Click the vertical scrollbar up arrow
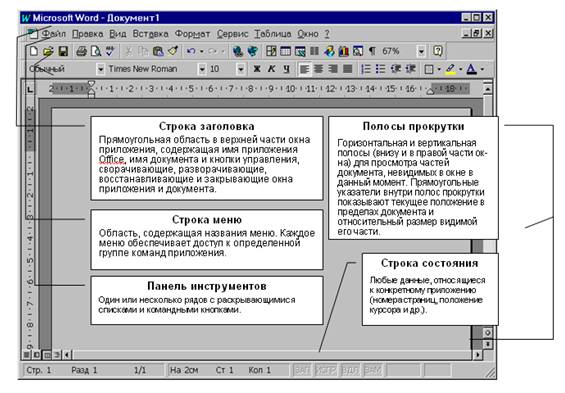Image resolution: width=565 pixels, height=393 pixels. click(x=488, y=89)
